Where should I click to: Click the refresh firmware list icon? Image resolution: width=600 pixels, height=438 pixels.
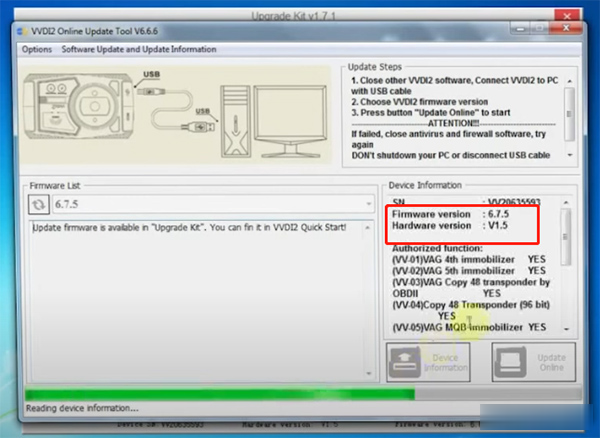coord(39,204)
